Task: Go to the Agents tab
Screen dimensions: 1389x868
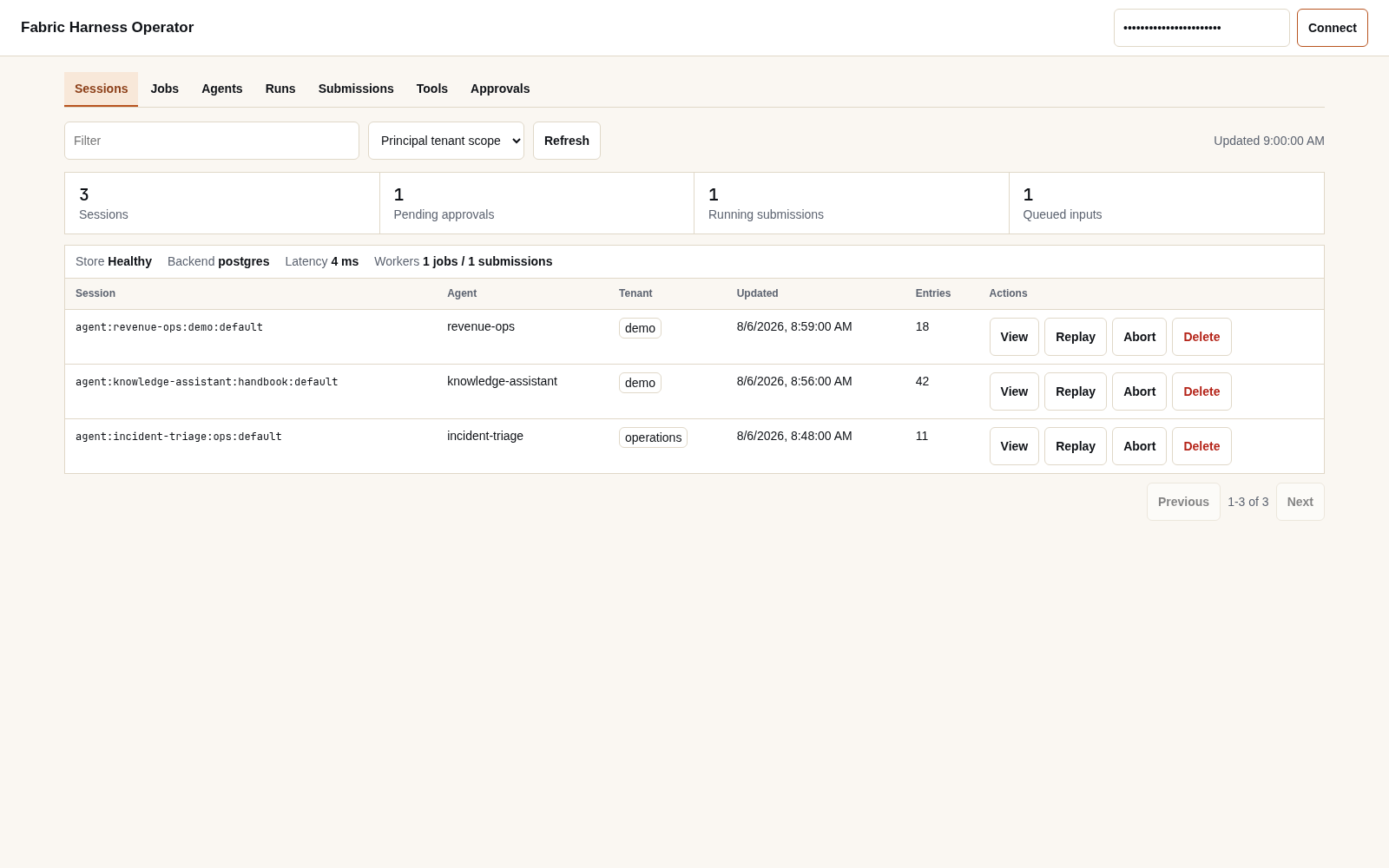Action: (x=222, y=89)
